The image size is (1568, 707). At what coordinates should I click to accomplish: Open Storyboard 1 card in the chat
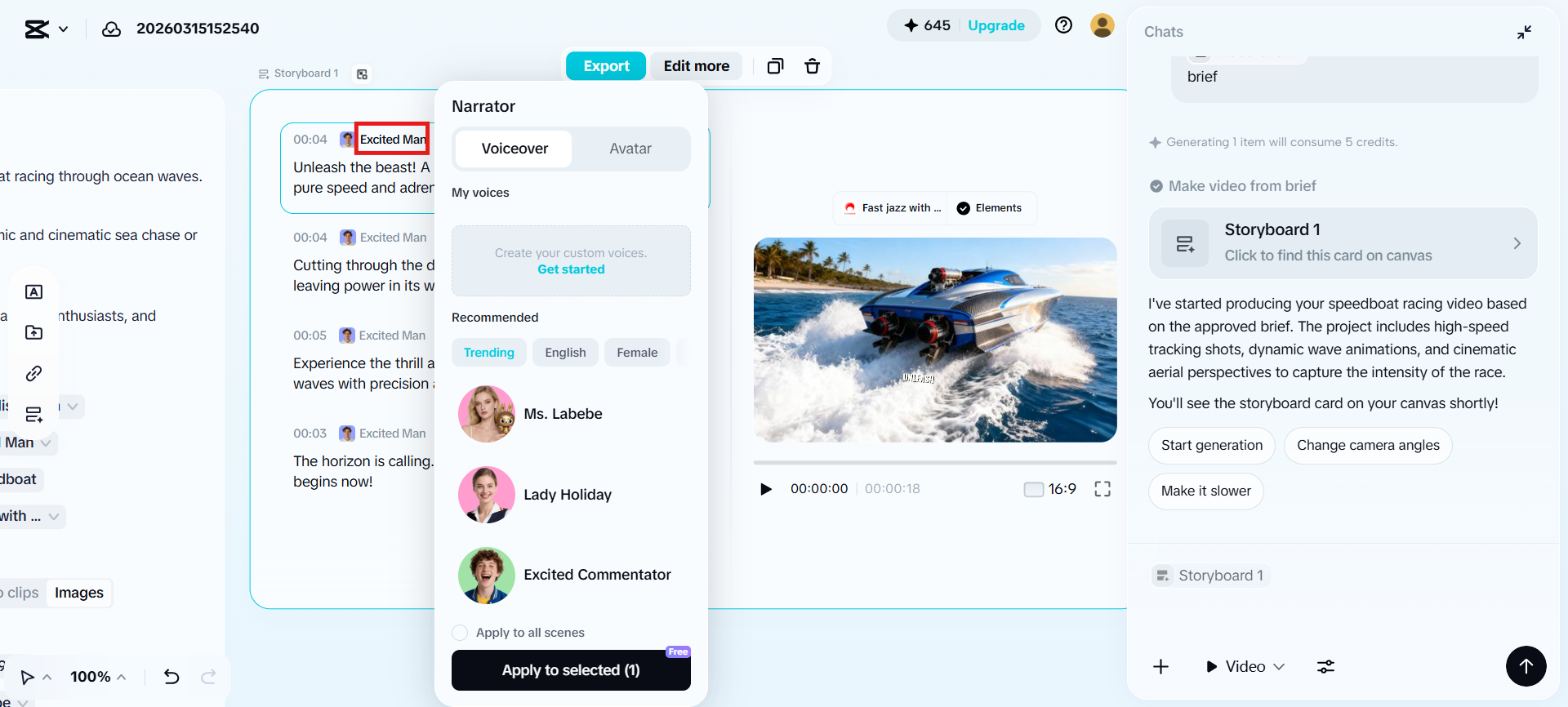point(1343,243)
